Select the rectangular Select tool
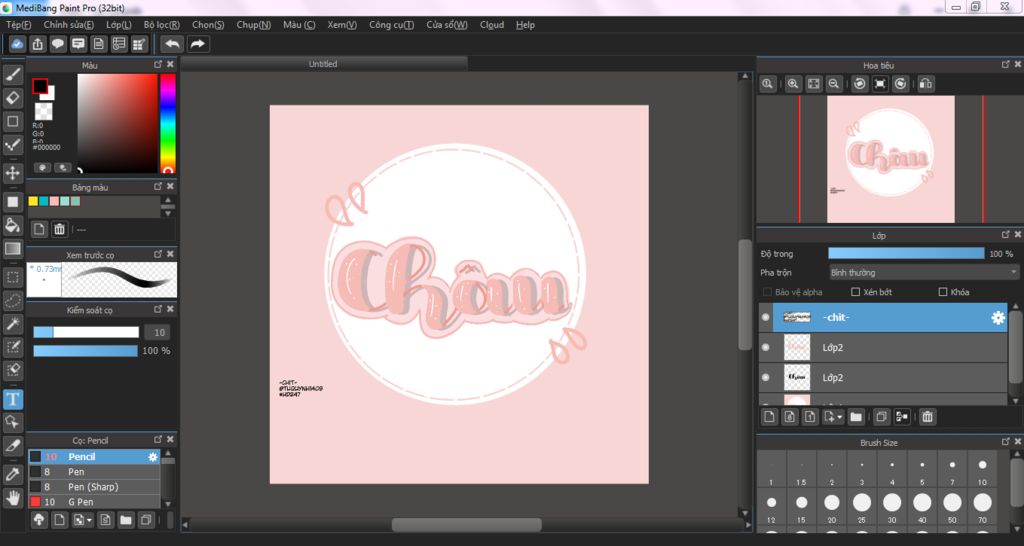The height and width of the screenshot is (546, 1024). [12, 277]
